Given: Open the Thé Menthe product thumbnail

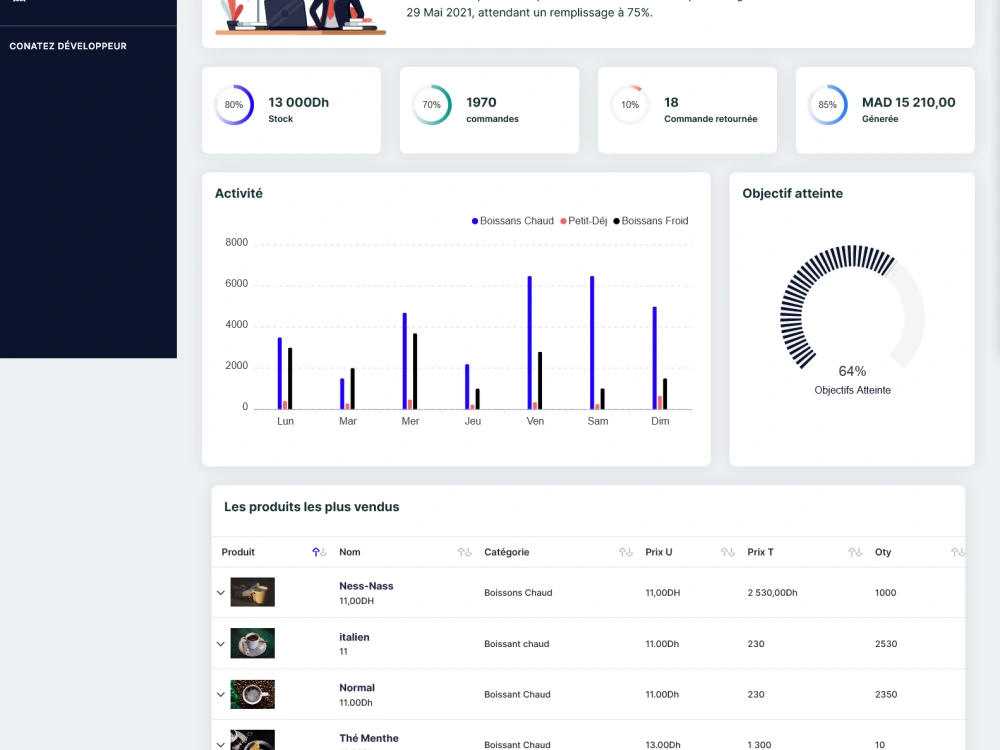Looking at the screenshot, I should point(253,740).
